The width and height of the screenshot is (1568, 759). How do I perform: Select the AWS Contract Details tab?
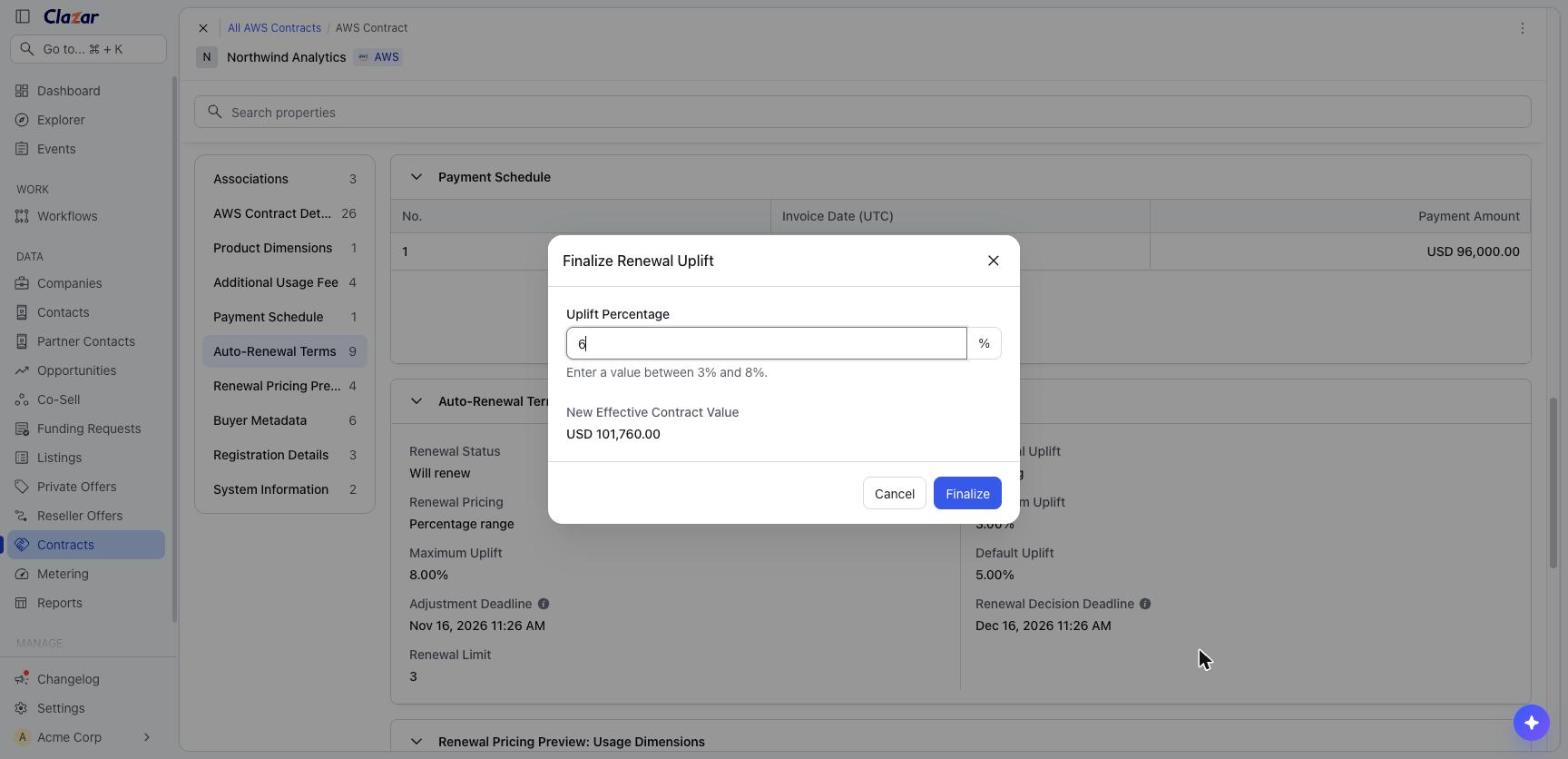pos(284,213)
